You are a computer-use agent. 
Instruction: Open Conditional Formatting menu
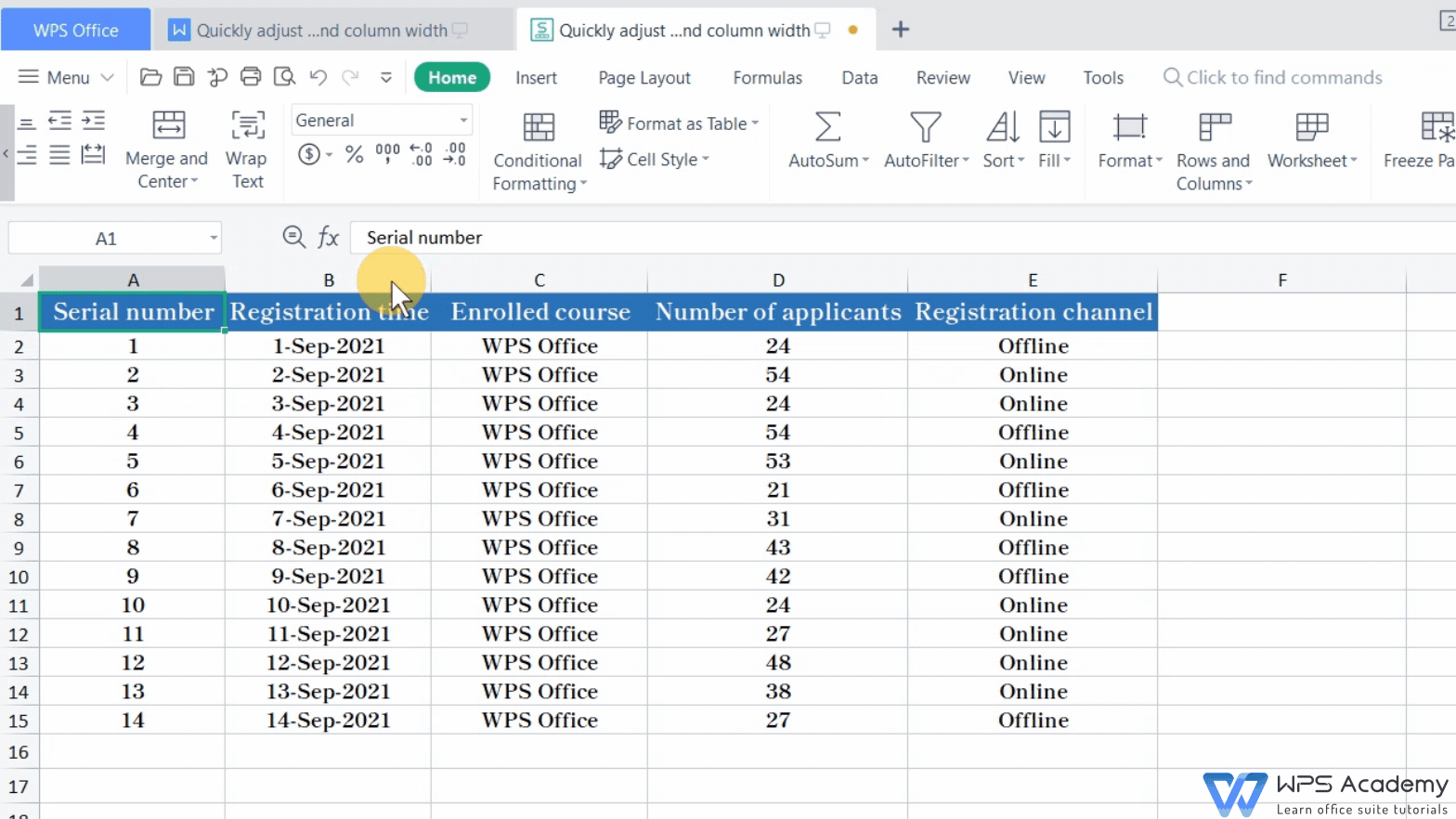tap(538, 151)
